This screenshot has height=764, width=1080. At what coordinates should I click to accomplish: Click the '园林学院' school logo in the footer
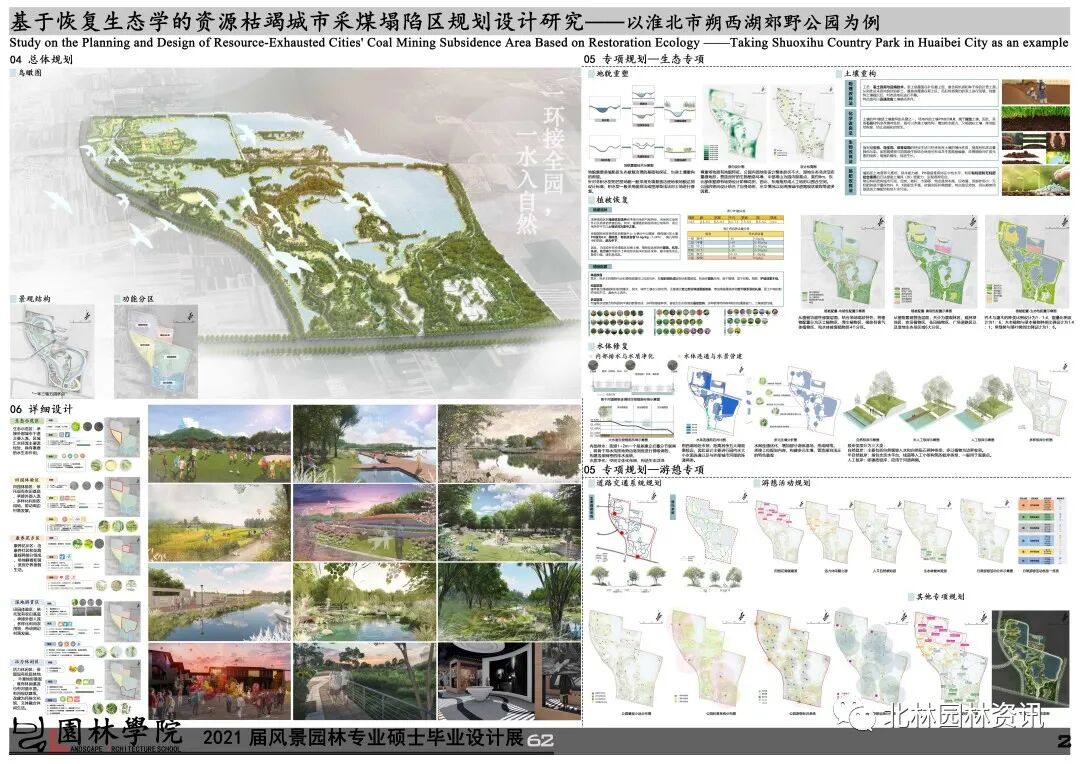[x=96, y=736]
